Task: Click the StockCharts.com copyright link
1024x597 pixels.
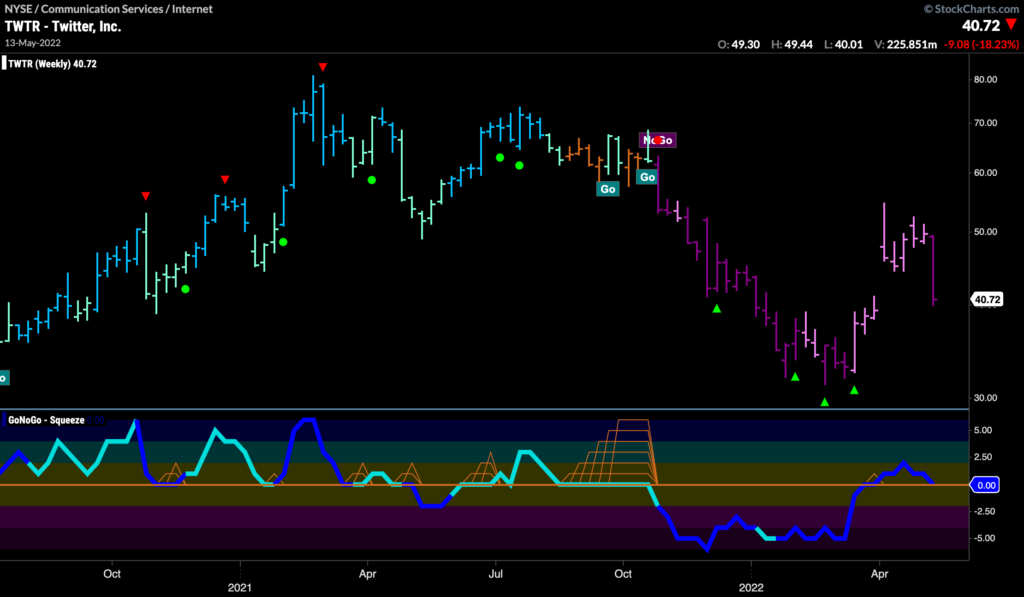Action: tap(965, 9)
